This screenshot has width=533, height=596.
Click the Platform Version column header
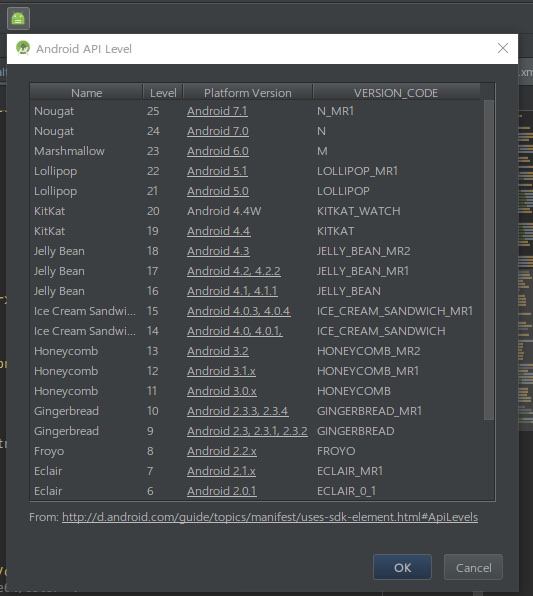click(248, 92)
